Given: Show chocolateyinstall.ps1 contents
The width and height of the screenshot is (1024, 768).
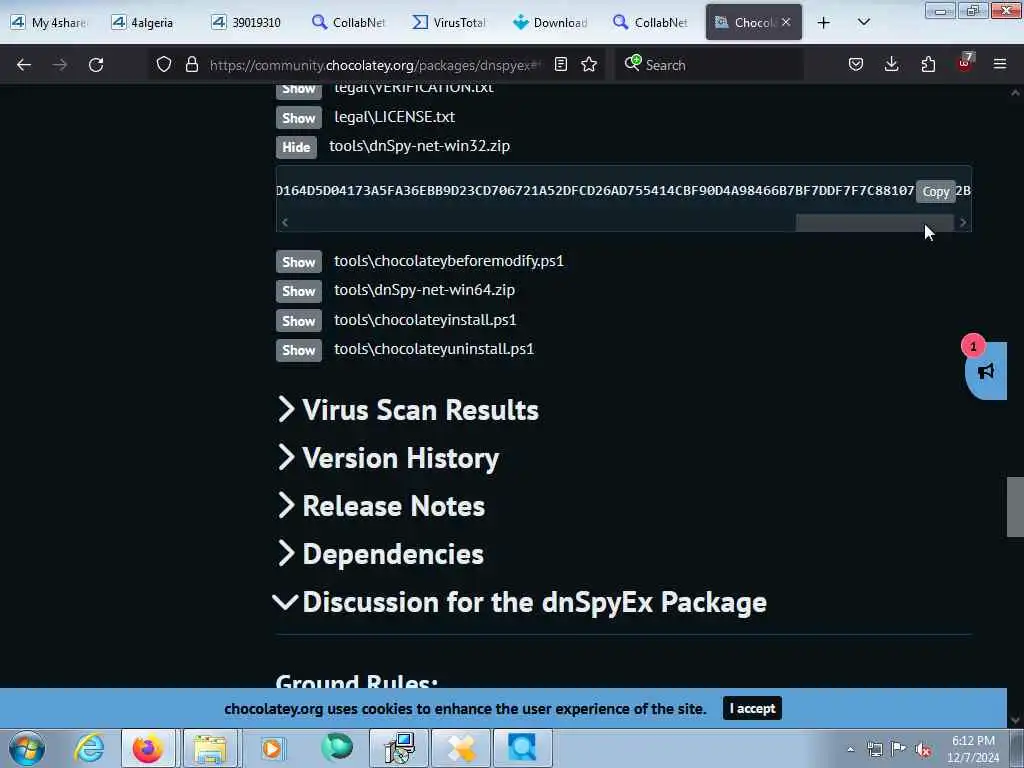Looking at the screenshot, I should tap(299, 321).
